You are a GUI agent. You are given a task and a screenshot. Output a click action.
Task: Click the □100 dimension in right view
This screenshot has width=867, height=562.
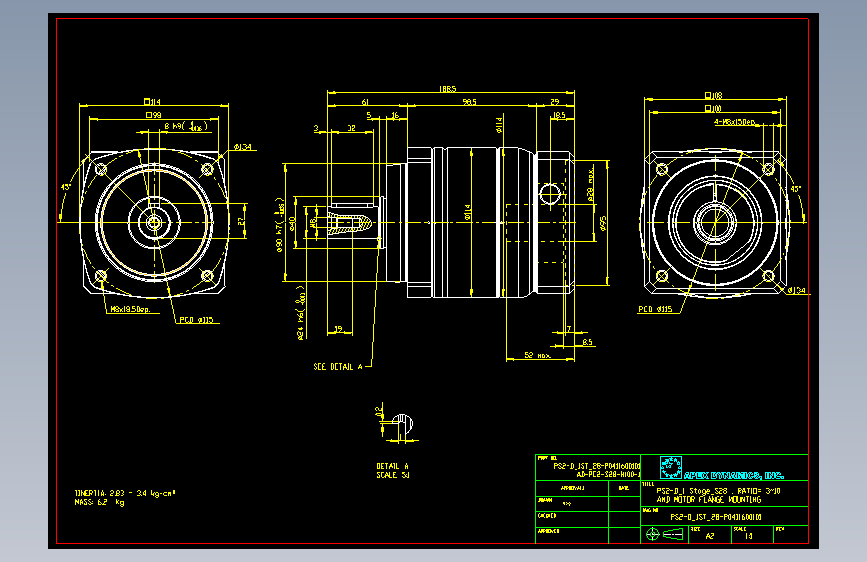pos(713,108)
